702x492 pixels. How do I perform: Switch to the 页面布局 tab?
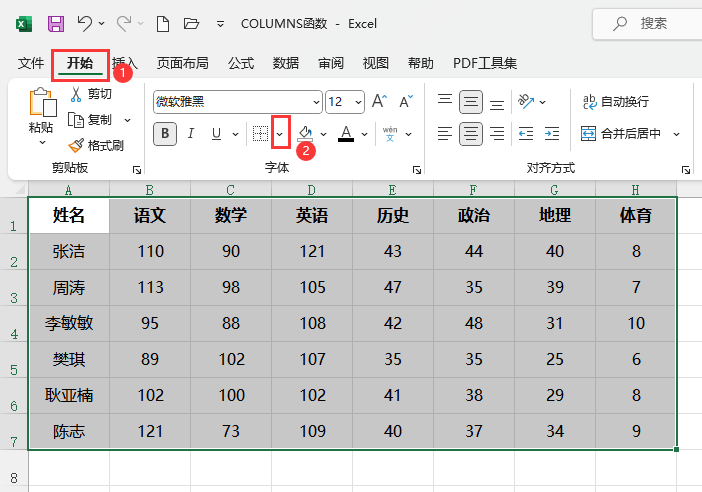coord(182,63)
